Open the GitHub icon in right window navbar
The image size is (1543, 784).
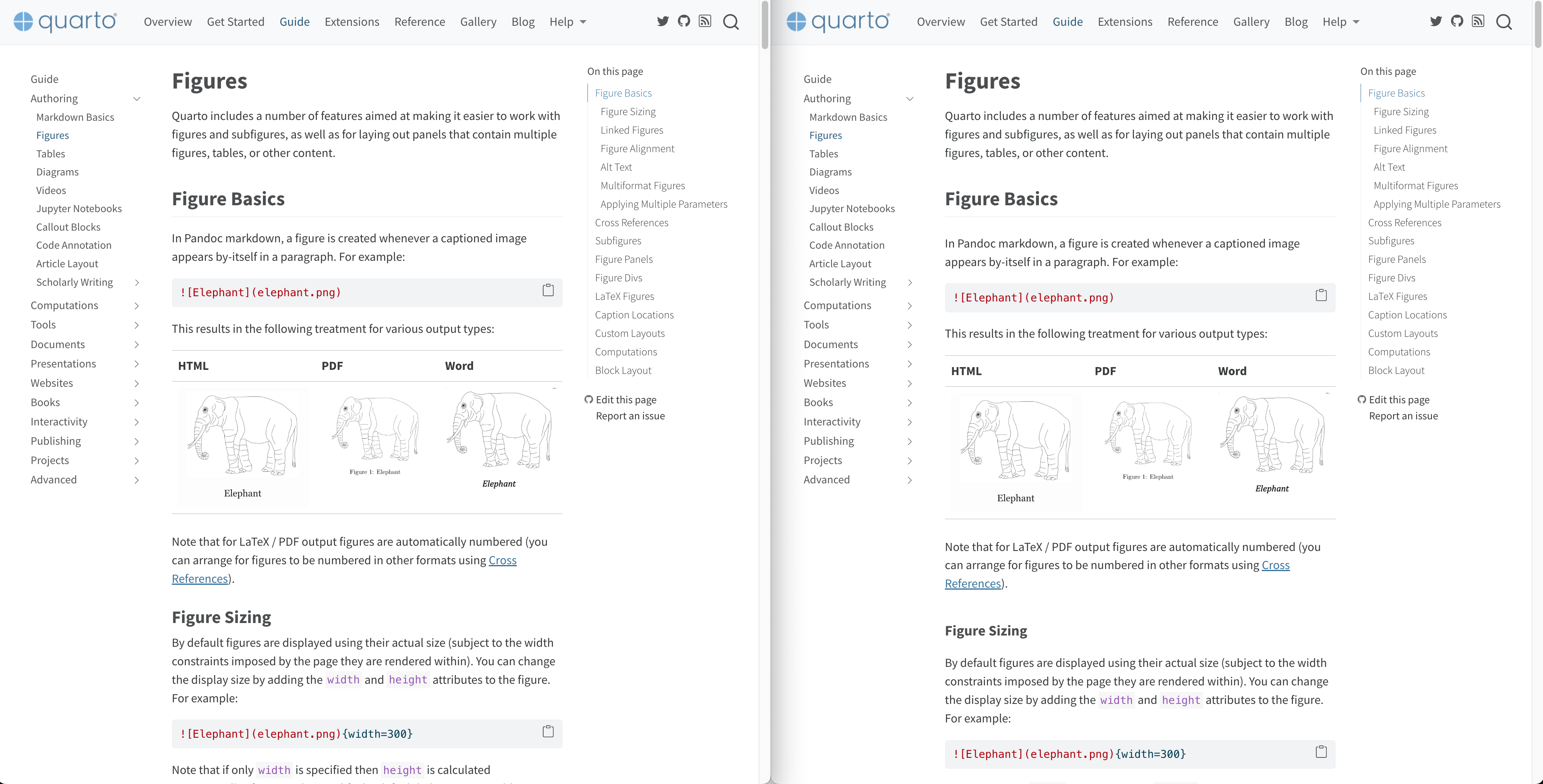[x=1457, y=22]
